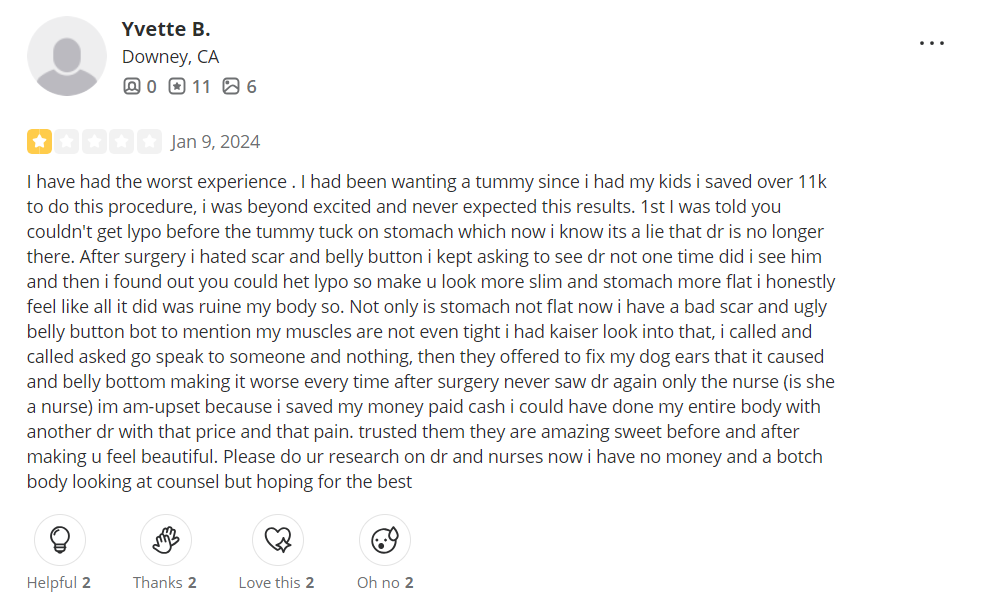Click the filled first rating star

click(x=39, y=141)
